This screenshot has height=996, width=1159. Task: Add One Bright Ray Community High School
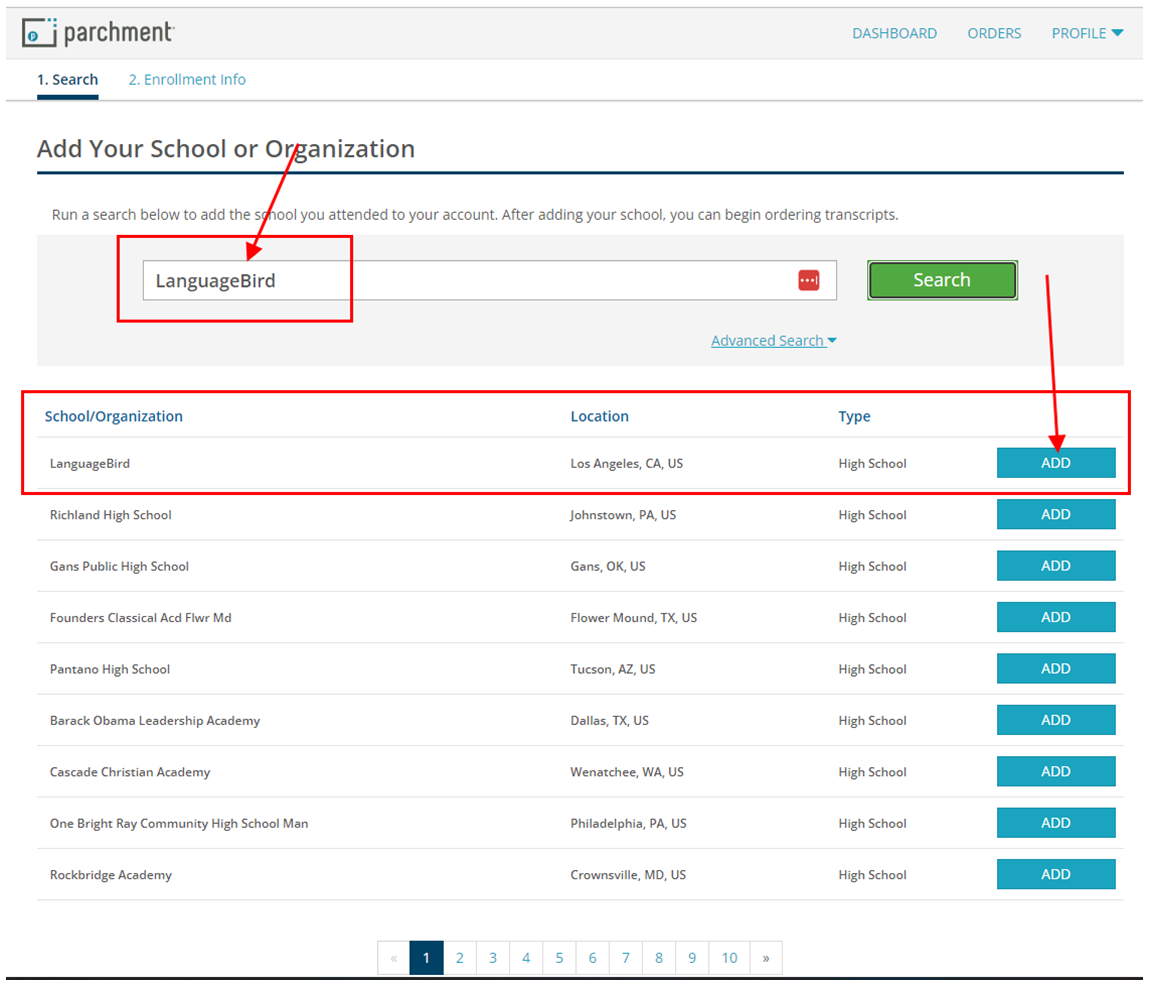tap(1056, 822)
